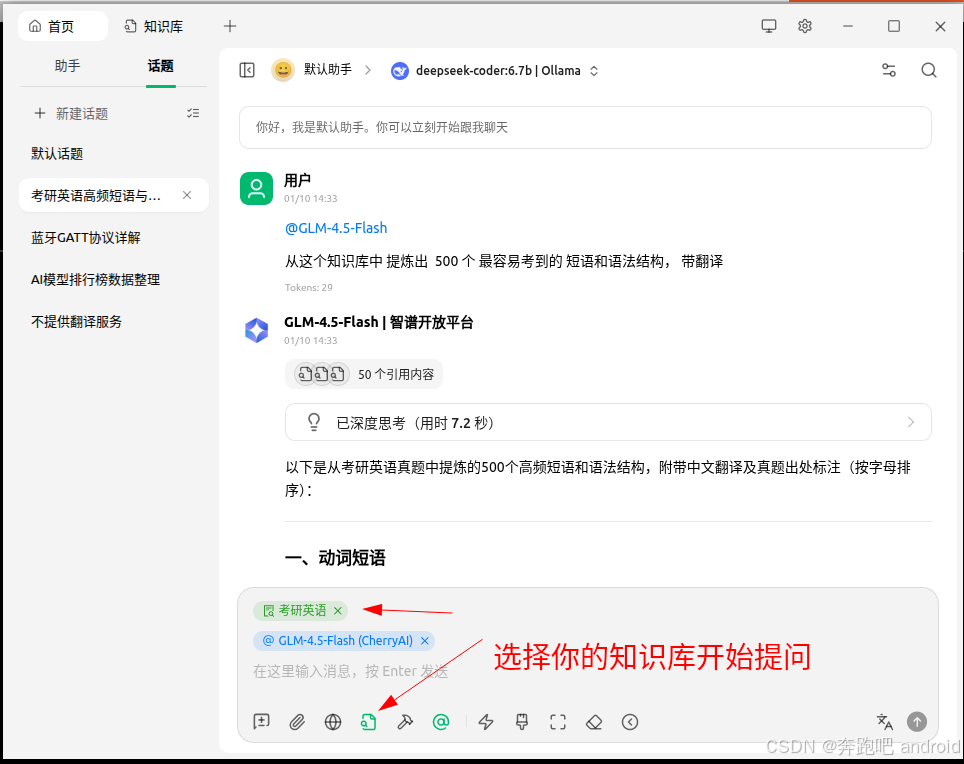Click the new topic plus icon

click(39, 113)
